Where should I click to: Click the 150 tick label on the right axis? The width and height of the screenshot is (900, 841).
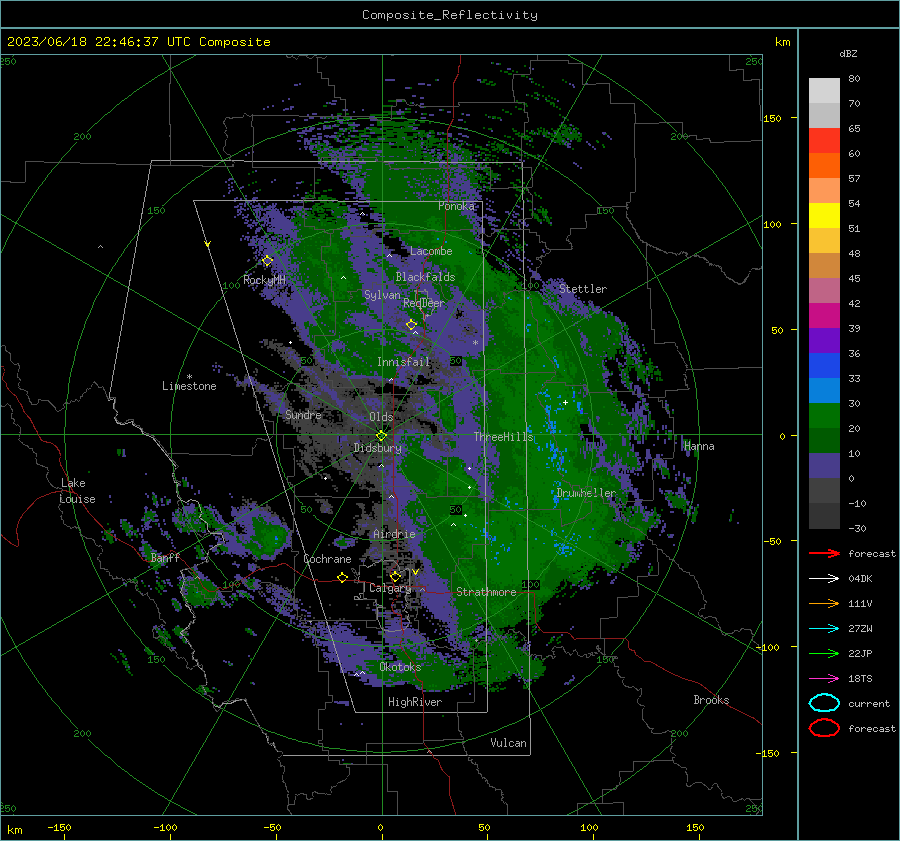(772, 118)
